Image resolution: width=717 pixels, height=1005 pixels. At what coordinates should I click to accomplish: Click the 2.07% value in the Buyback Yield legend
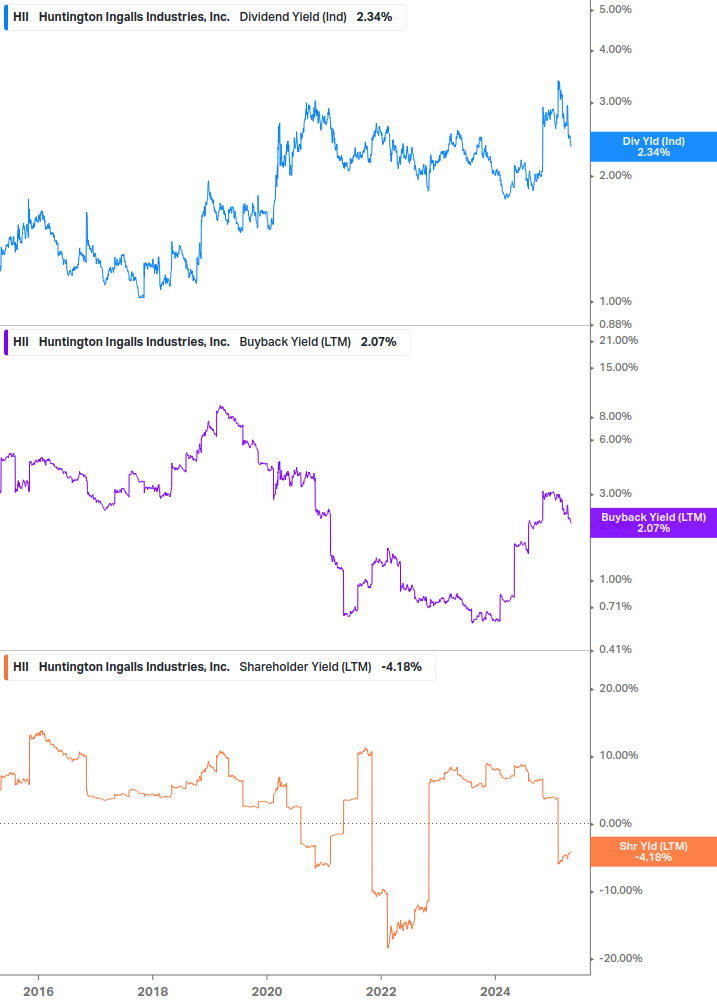pos(379,342)
